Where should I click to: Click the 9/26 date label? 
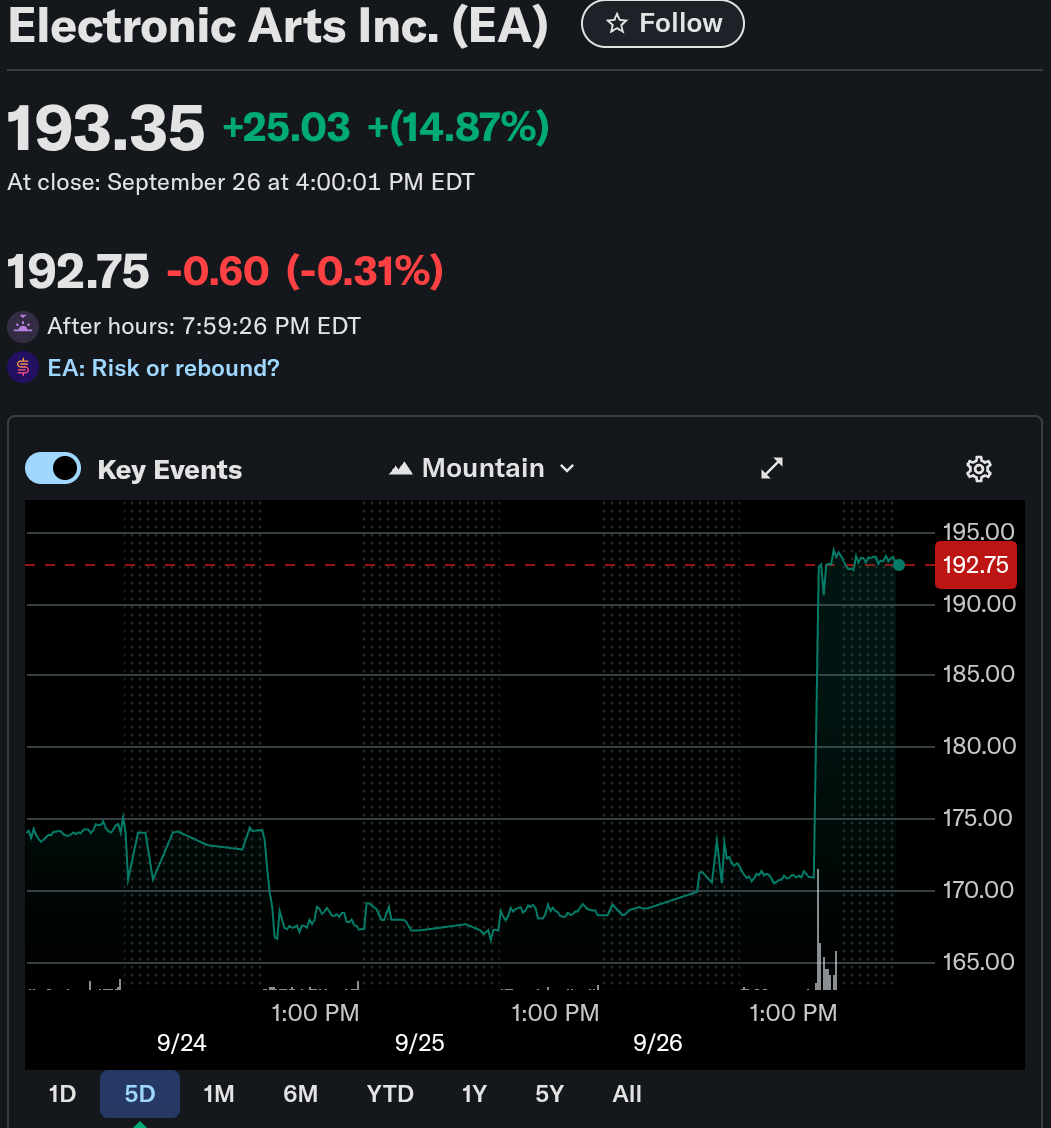point(658,1042)
